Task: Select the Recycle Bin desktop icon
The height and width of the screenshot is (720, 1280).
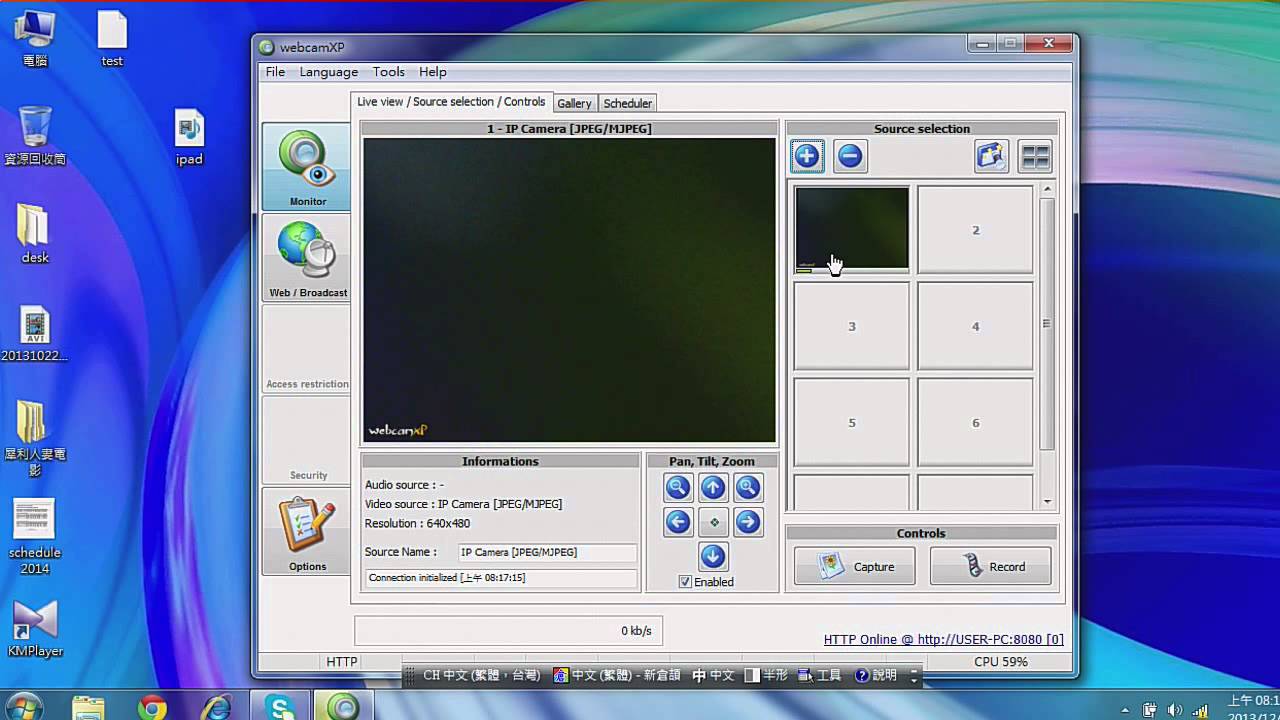Action: click(35, 135)
